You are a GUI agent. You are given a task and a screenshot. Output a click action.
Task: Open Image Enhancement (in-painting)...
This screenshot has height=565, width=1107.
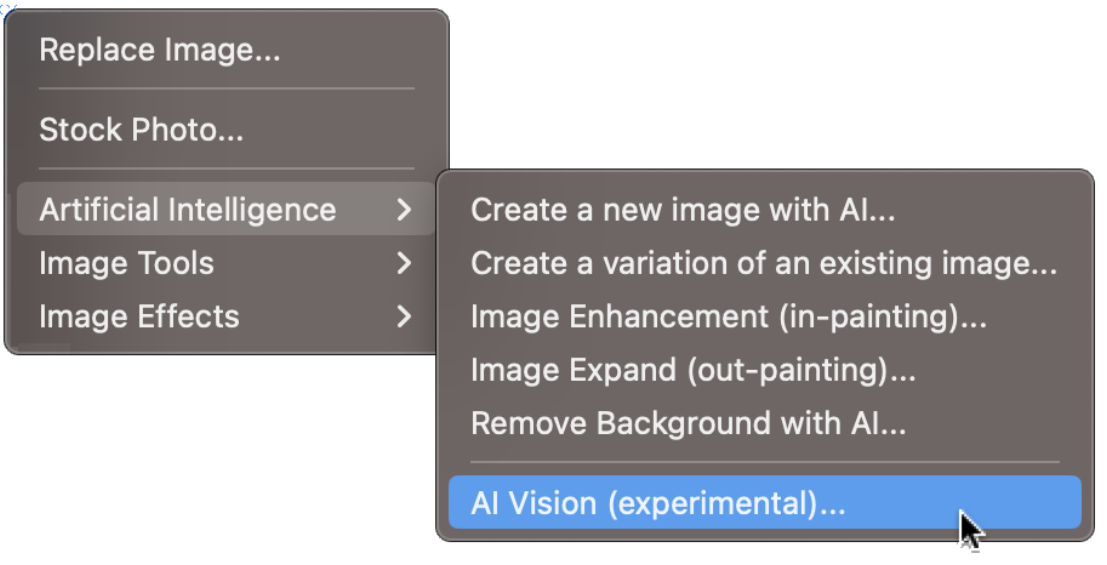click(729, 316)
